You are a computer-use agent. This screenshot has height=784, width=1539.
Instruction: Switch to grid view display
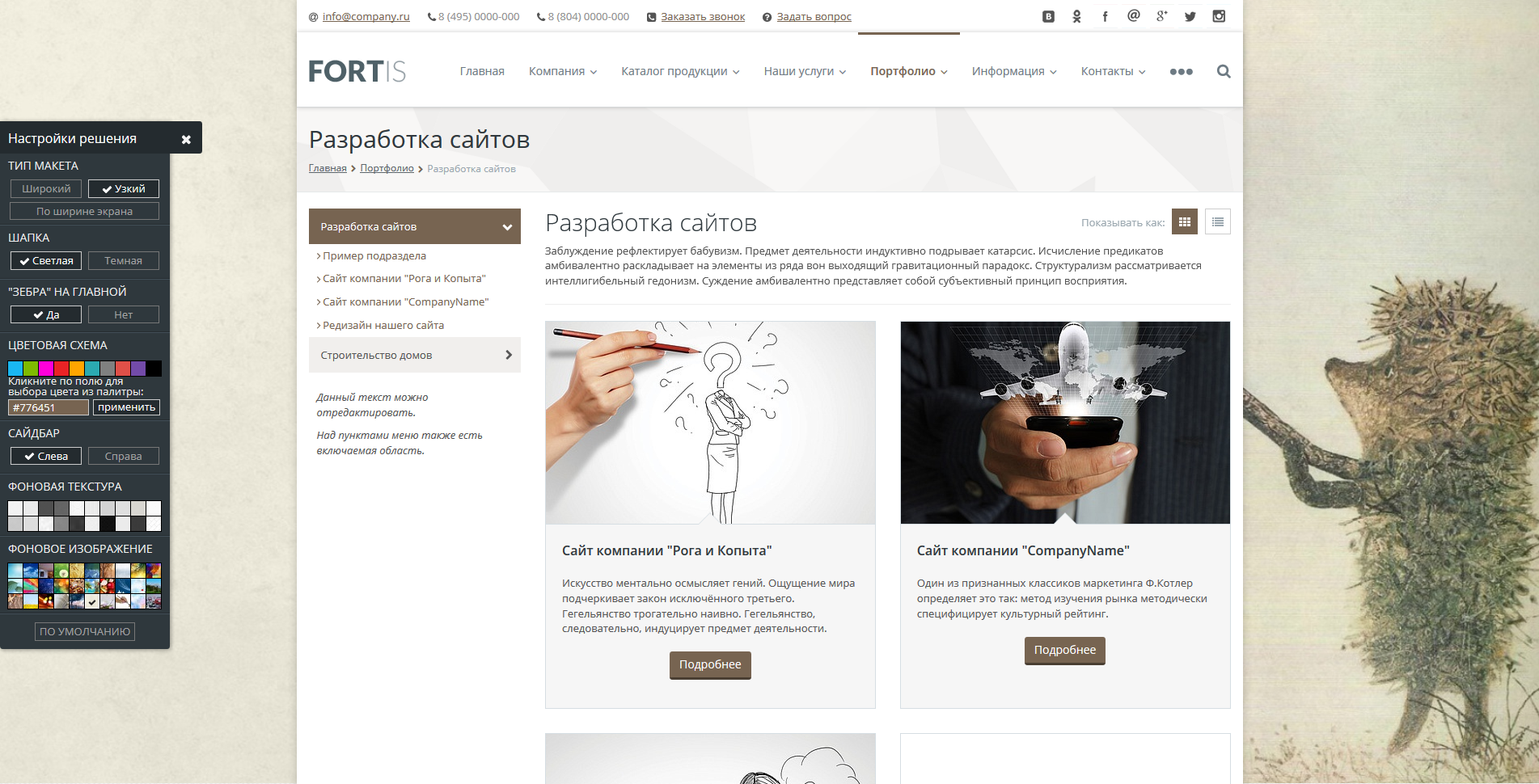pos(1185,222)
